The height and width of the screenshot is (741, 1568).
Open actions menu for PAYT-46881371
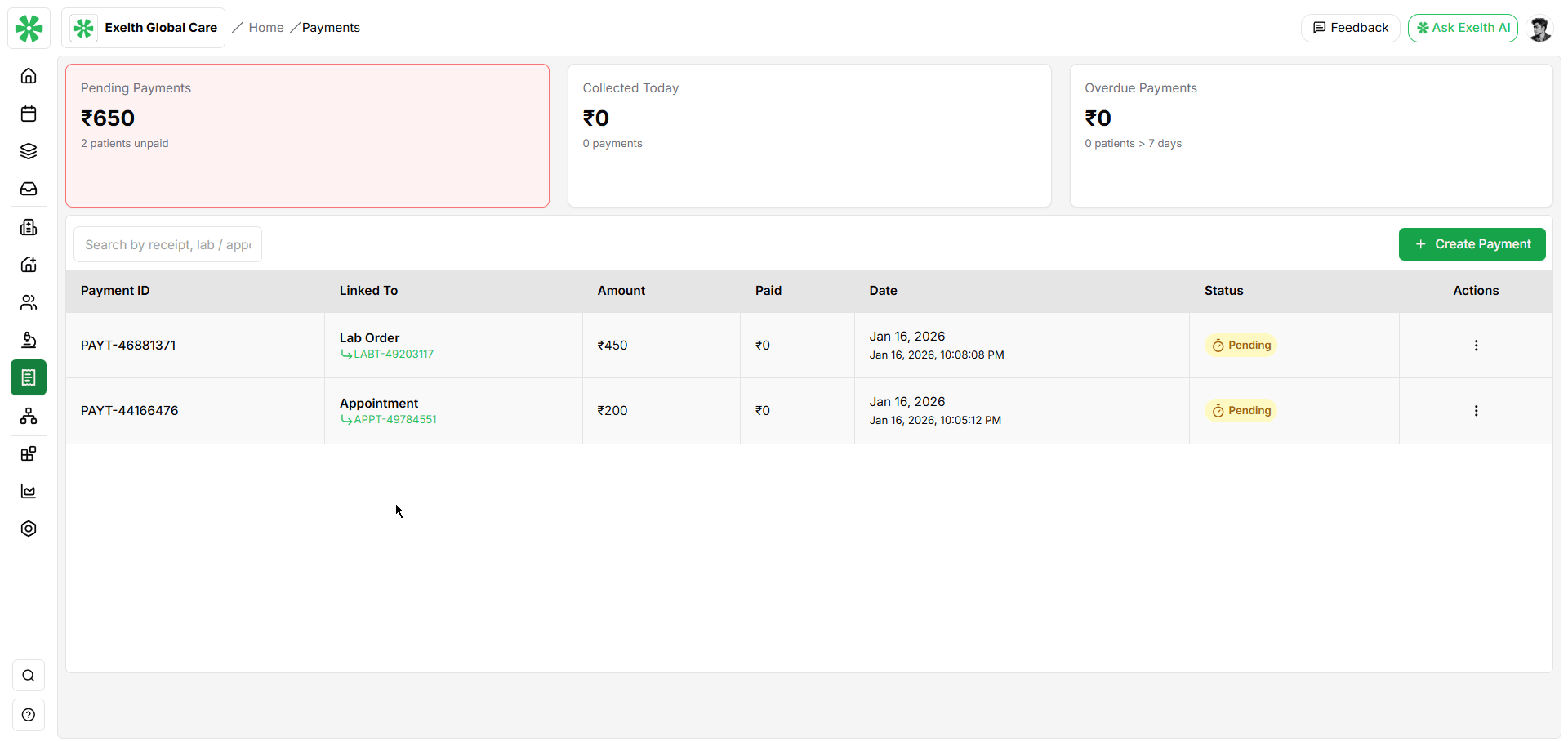pos(1476,345)
